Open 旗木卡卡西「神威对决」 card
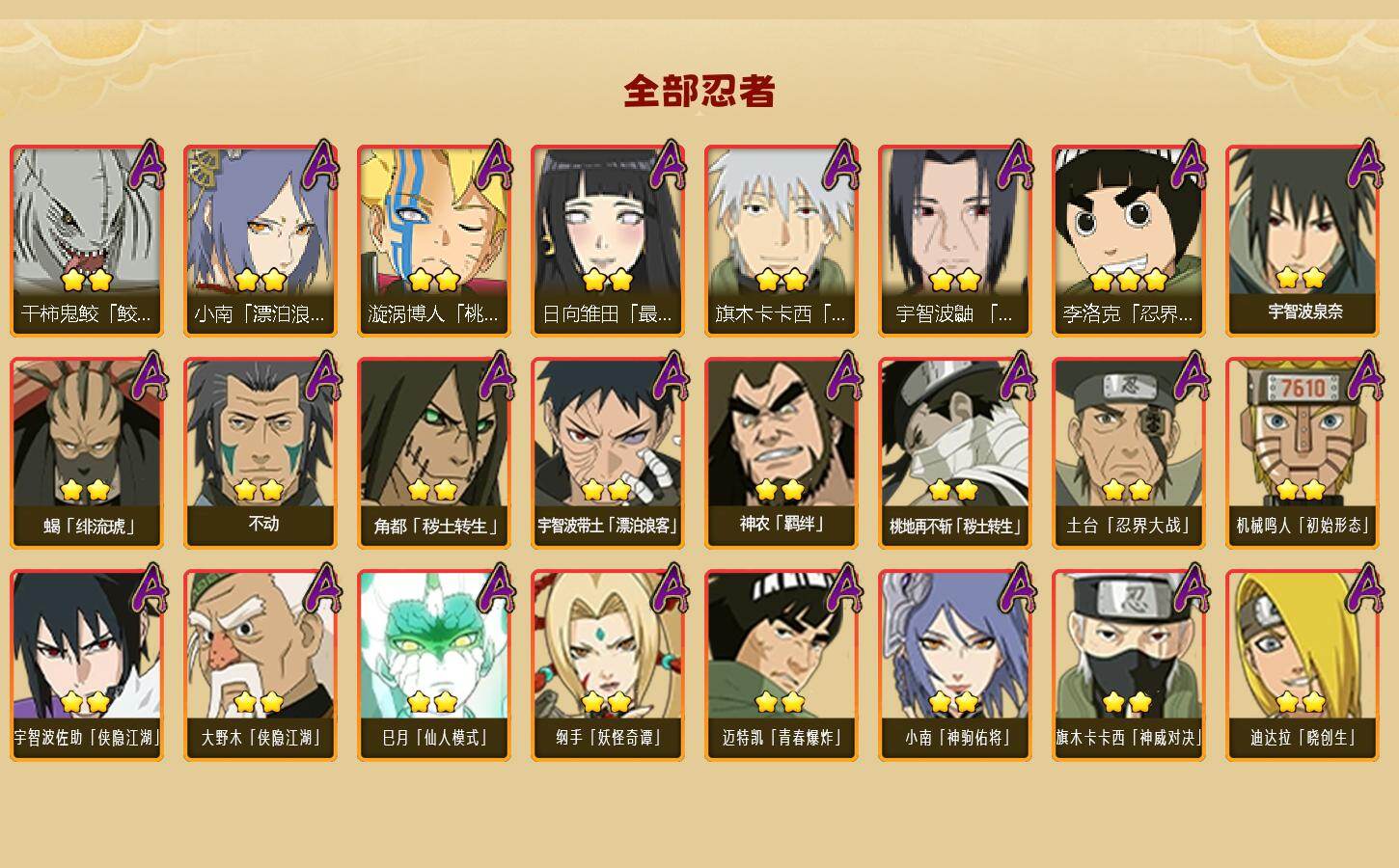Screen dimensions: 1399x868 [1129, 665]
